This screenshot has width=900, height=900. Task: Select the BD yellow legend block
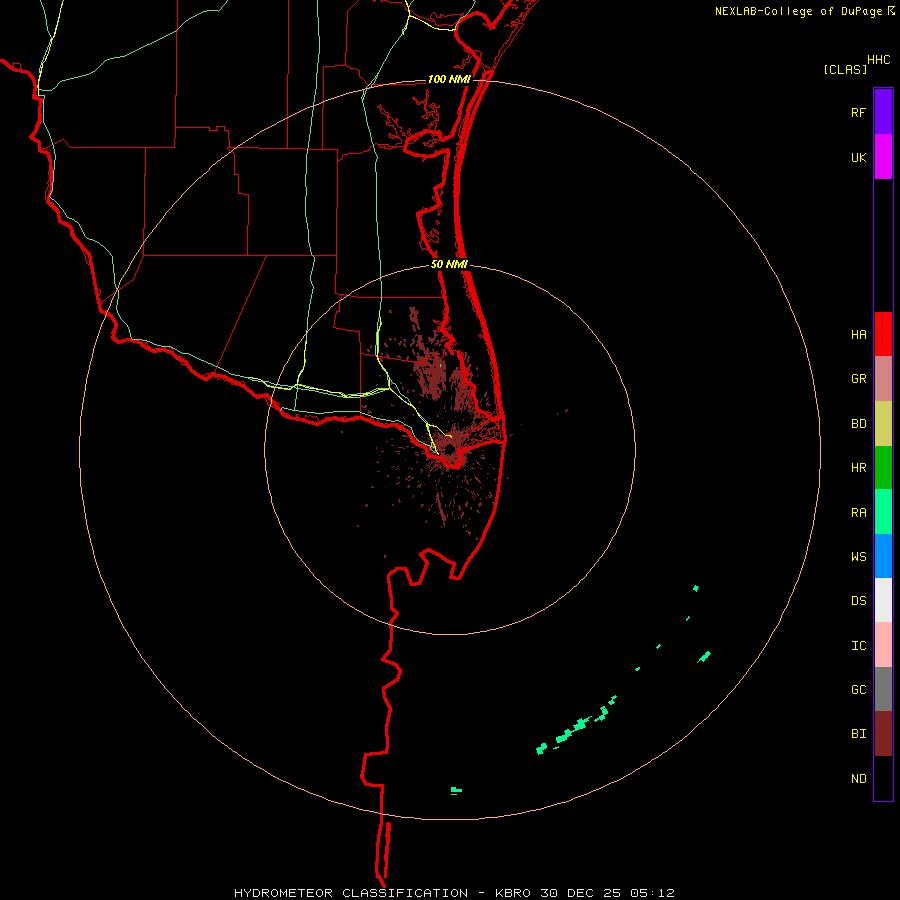[x=883, y=424]
